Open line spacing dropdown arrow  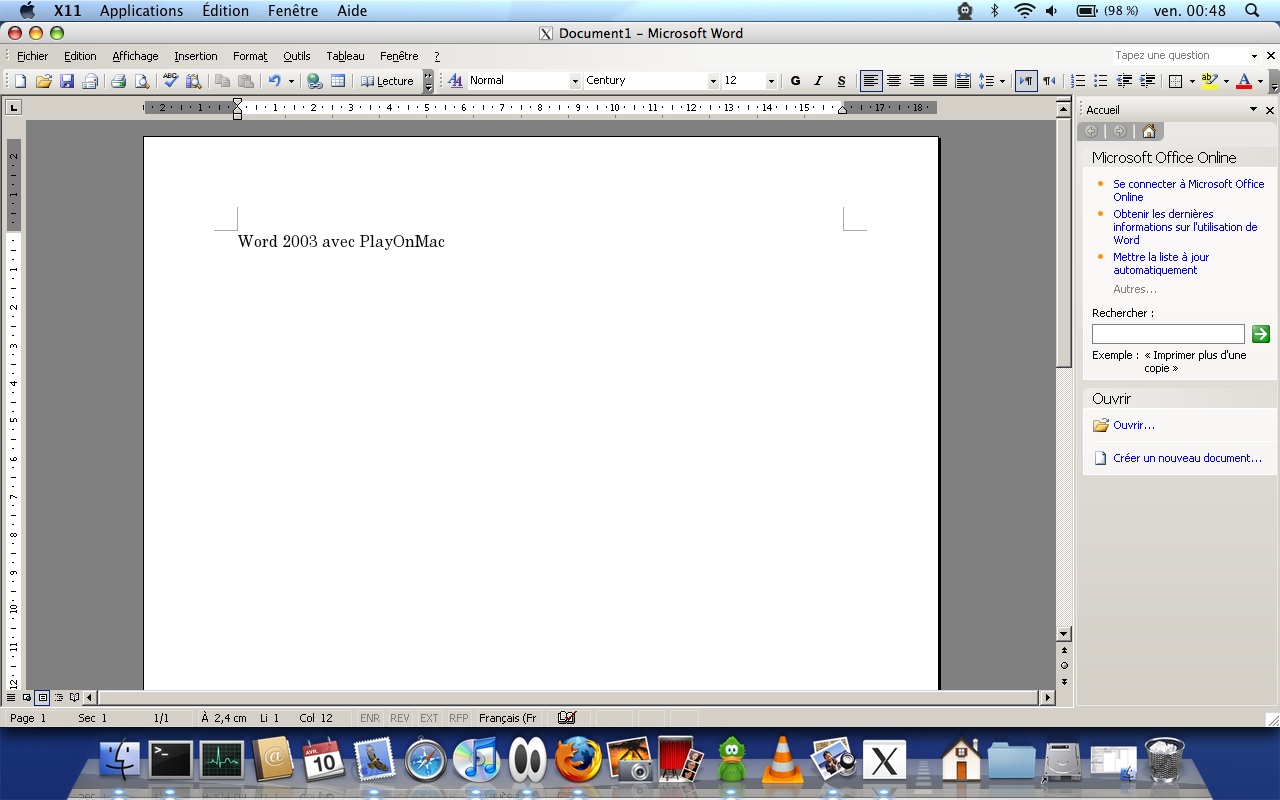click(x=1002, y=81)
